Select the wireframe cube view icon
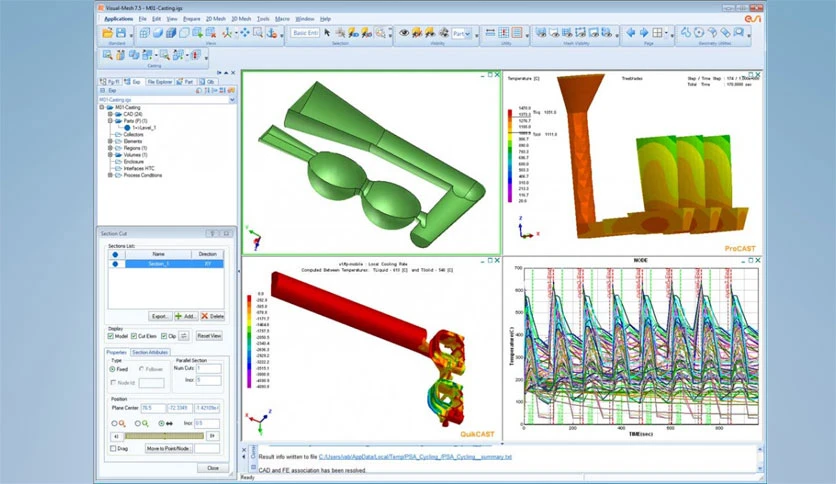Viewport: 836px width, 484px height. (x=144, y=33)
